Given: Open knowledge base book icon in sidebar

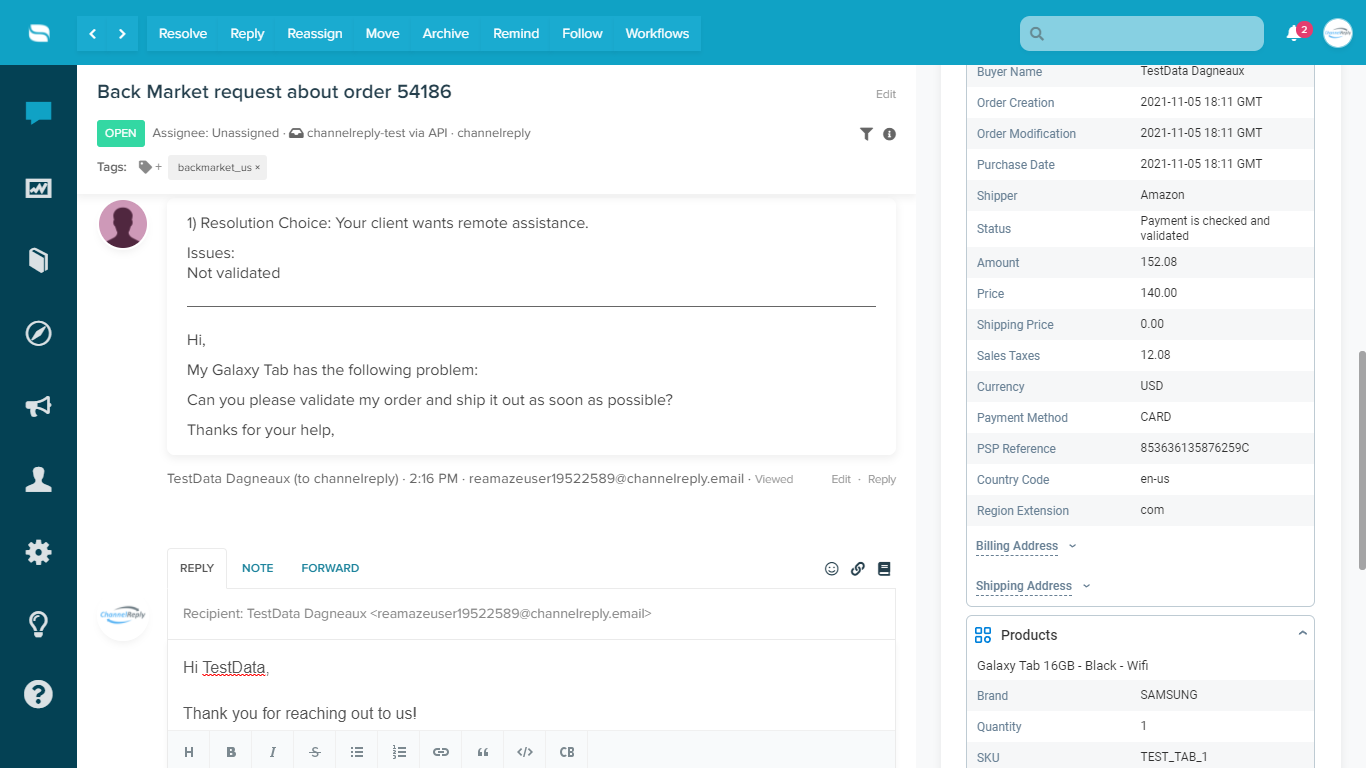Looking at the screenshot, I should [x=38, y=260].
